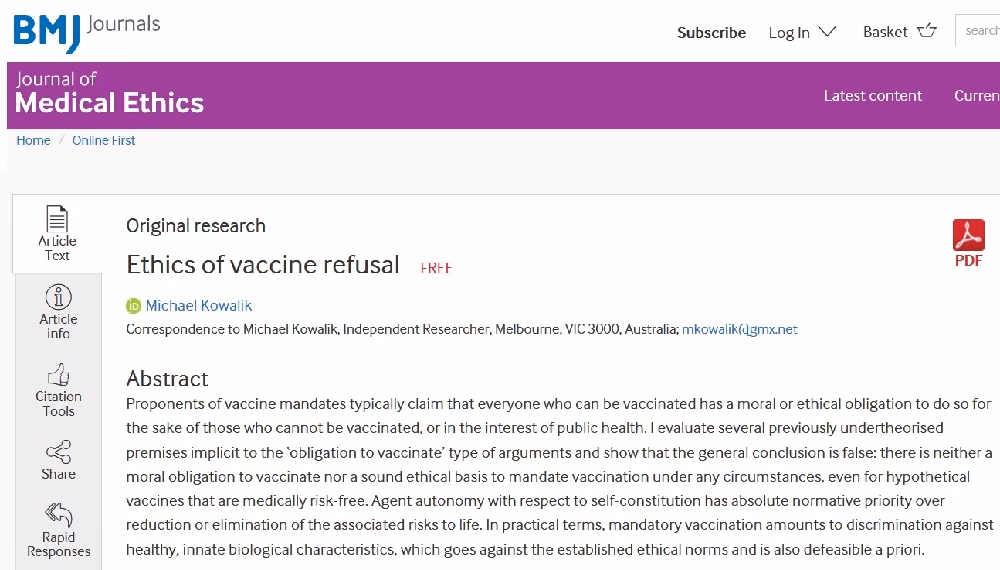This screenshot has height=570, width=1000.
Task: Click the Subscribe link
Action: click(711, 33)
